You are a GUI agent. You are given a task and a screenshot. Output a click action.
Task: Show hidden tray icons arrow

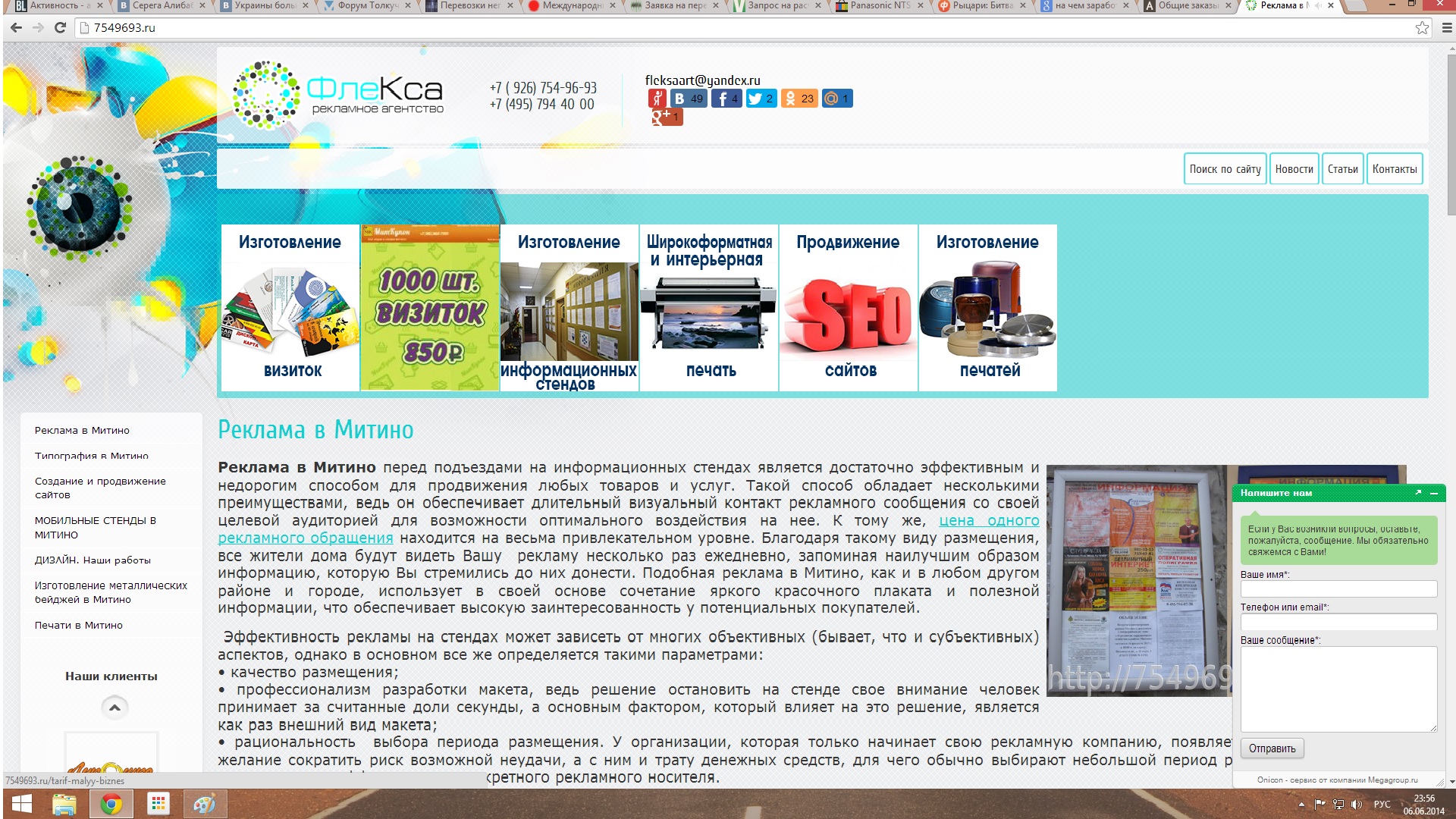coord(1301,805)
